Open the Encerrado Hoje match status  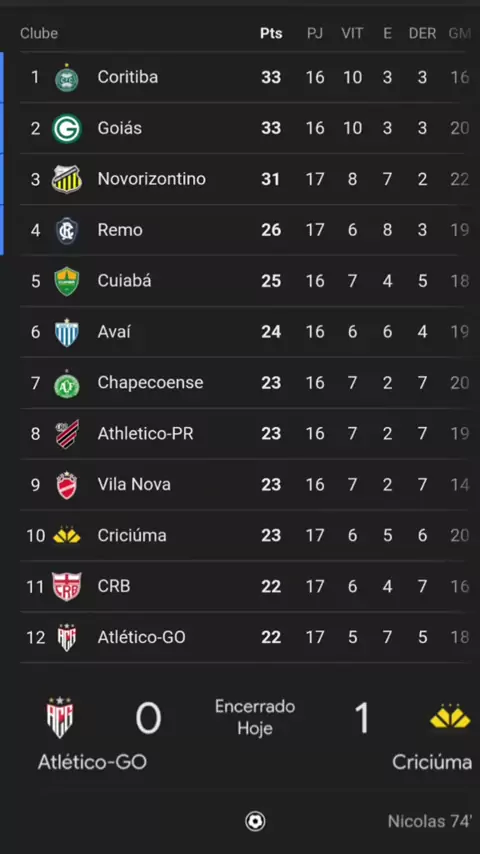pyautogui.click(x=255, y=717)
